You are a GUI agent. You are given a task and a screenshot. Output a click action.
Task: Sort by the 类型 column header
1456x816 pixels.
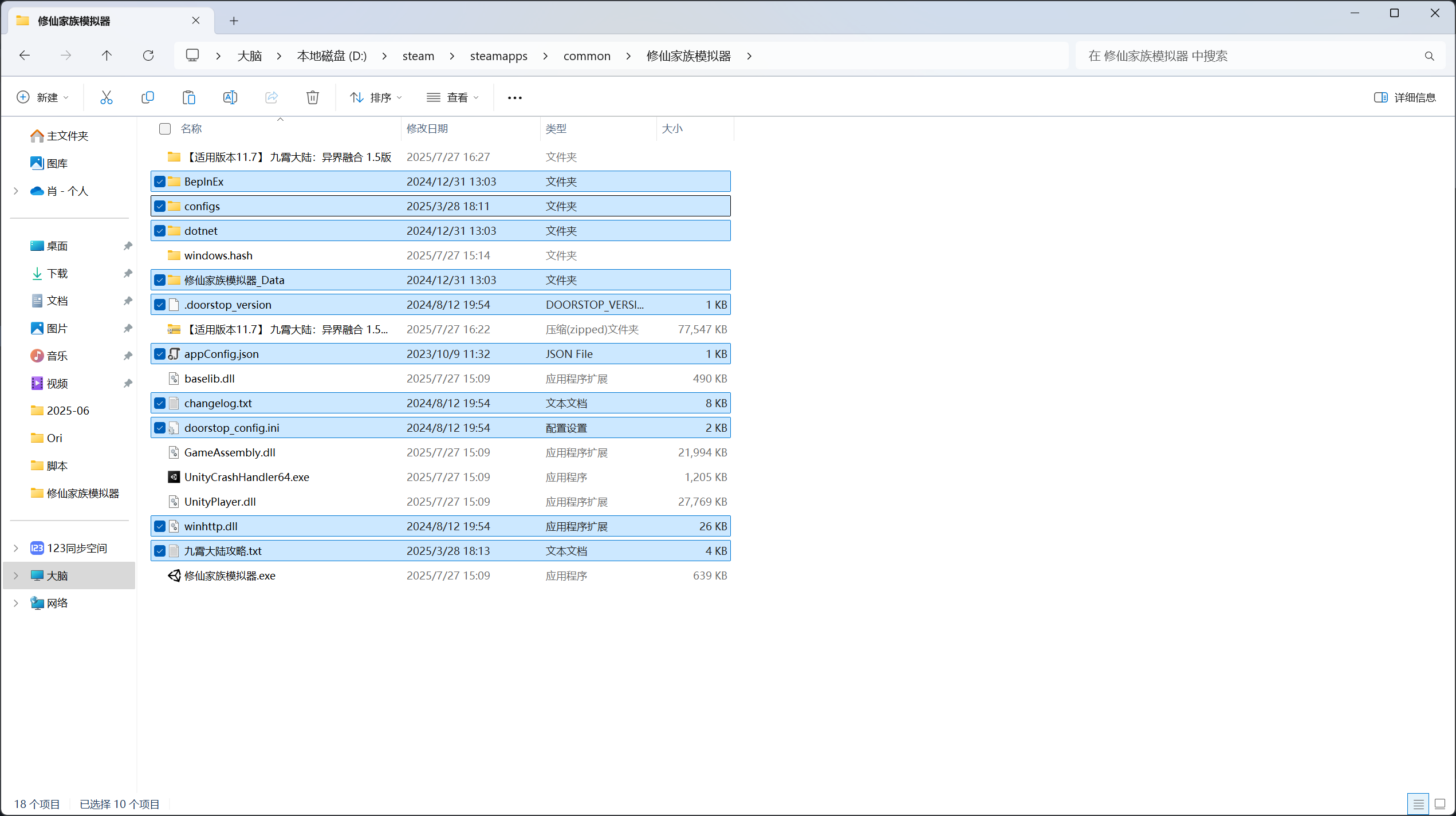598,129
